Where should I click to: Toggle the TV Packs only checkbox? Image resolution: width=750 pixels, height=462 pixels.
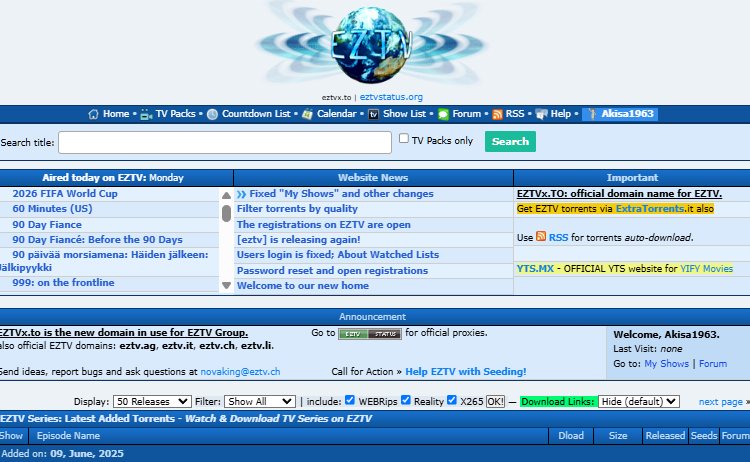coord(404,138)
